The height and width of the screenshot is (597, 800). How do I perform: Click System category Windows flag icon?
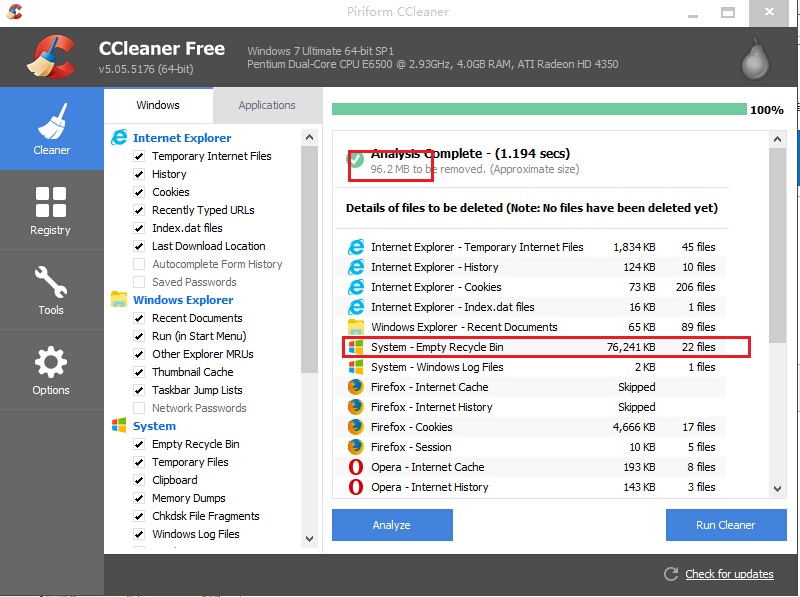[119, 425]
